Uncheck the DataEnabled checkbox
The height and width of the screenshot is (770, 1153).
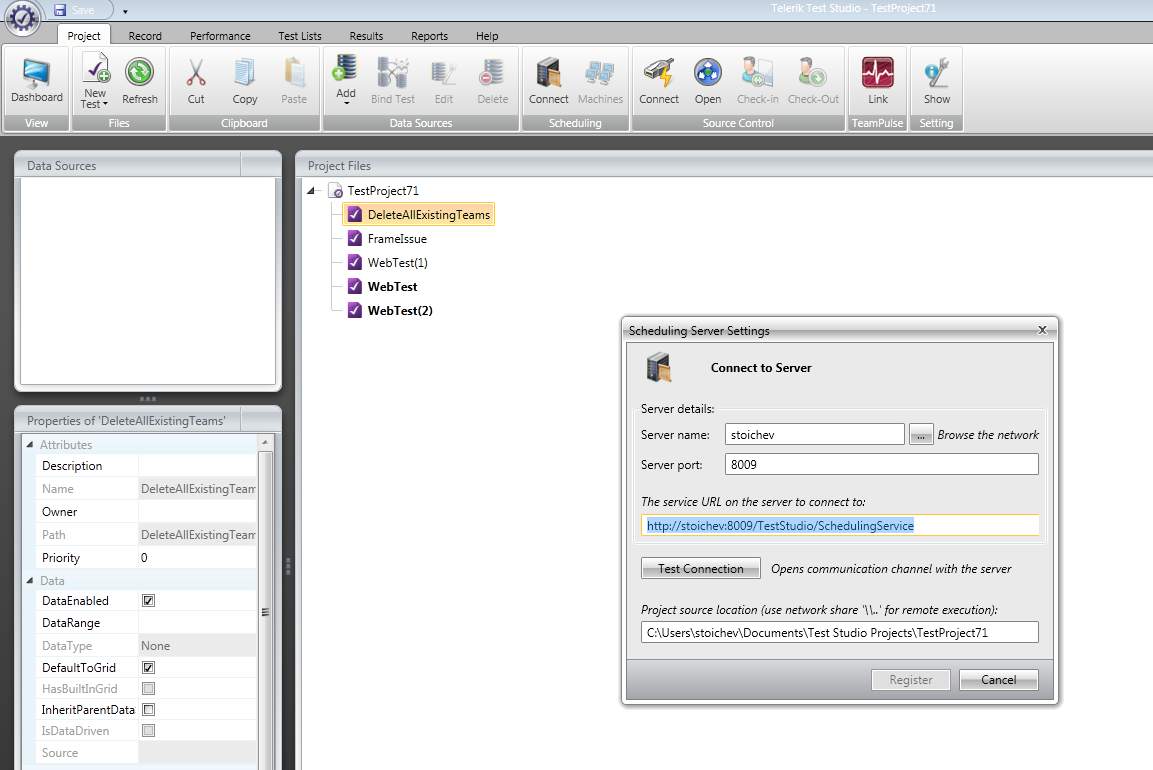(149, 600)
